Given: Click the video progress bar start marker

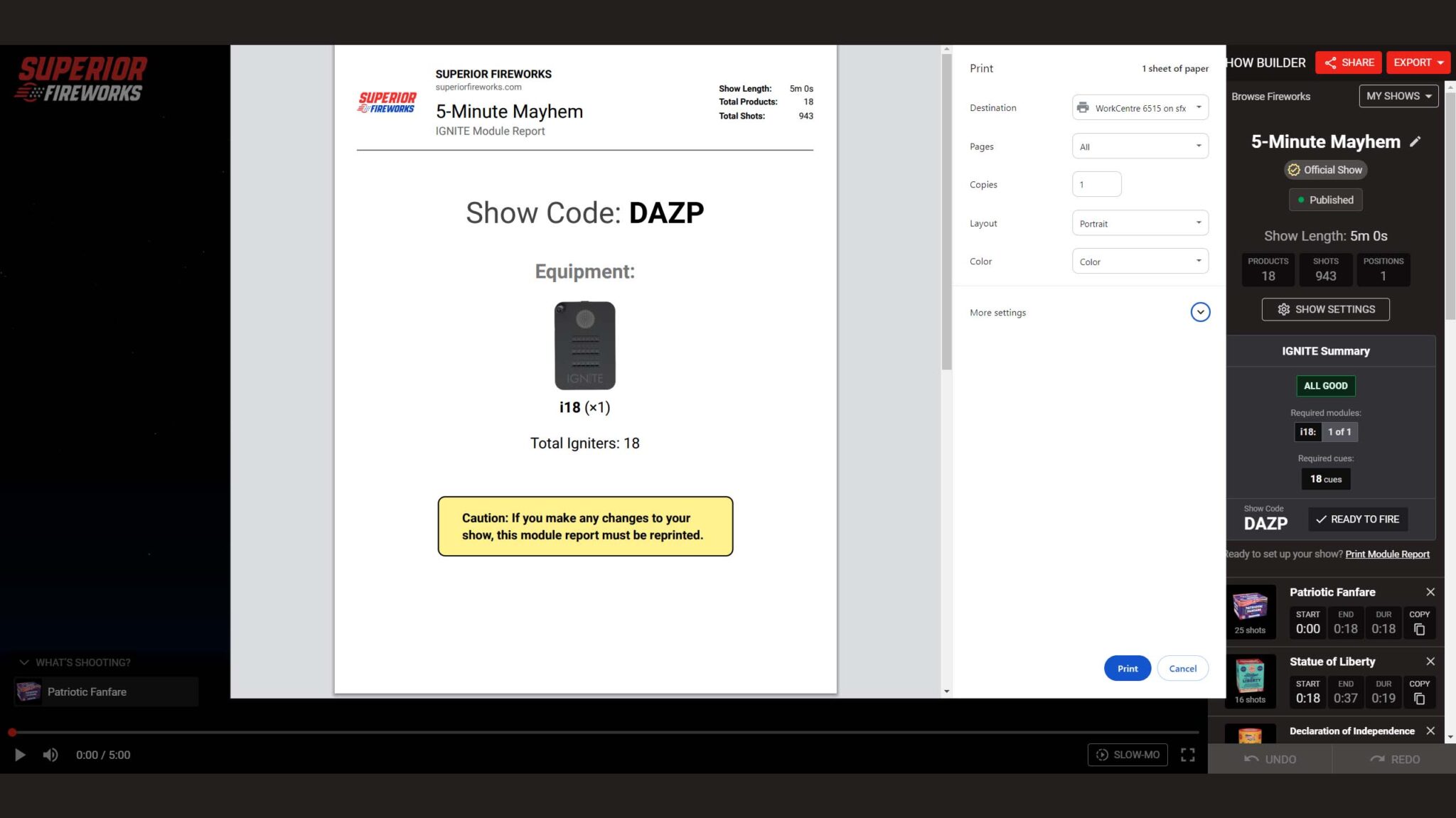Looking at the screenshot, I should (12, 732).
